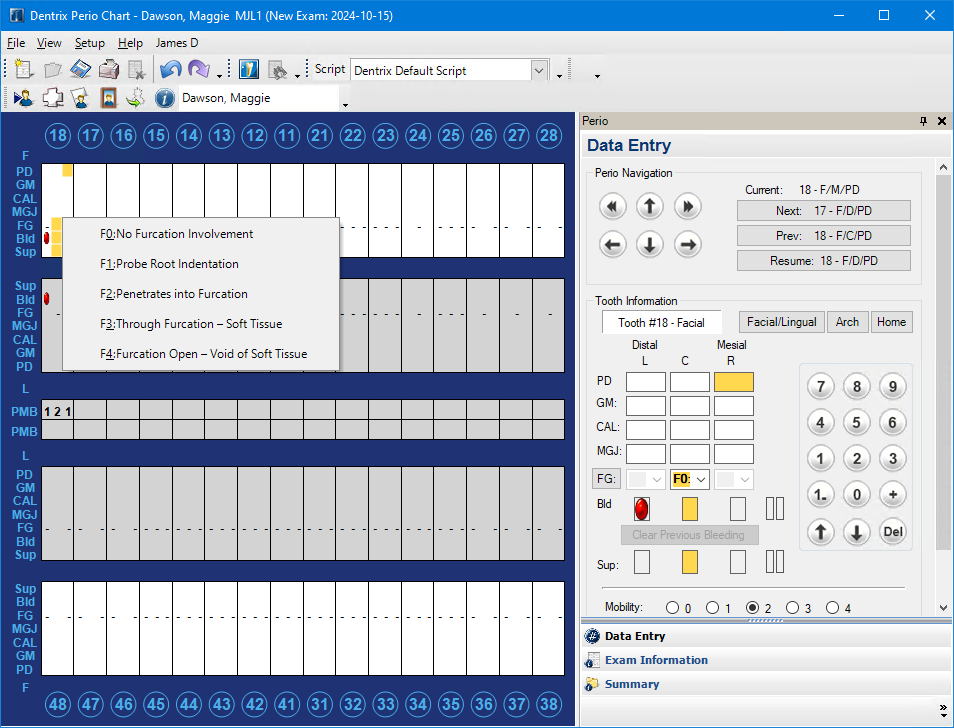Image resolution: width=954 pixels, height=728 pixels.
Task: Click the Facial/Lingual button
Action: pos(781,322)
